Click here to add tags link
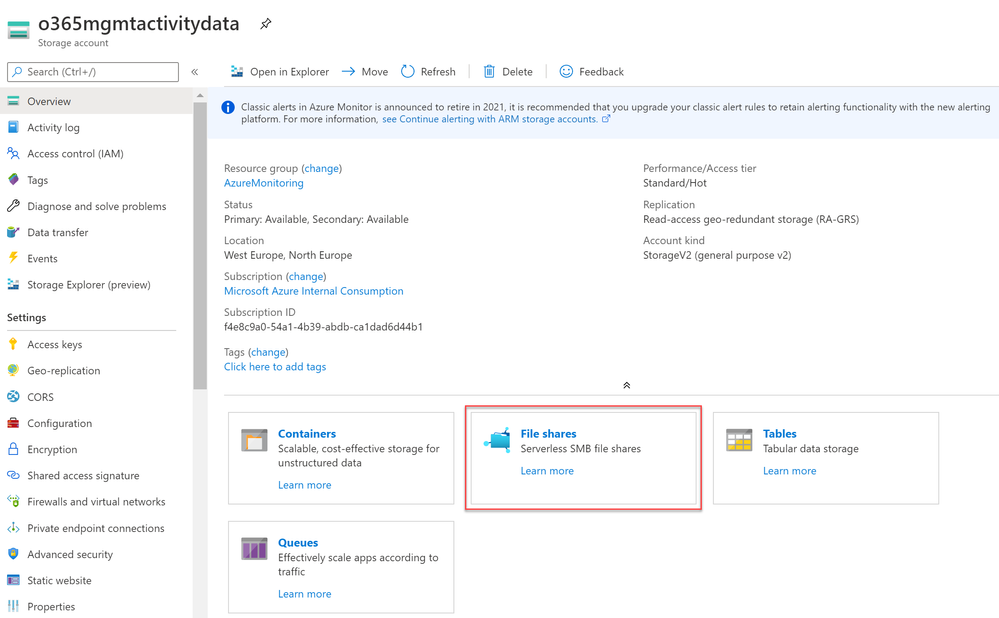 click(275, 367)
